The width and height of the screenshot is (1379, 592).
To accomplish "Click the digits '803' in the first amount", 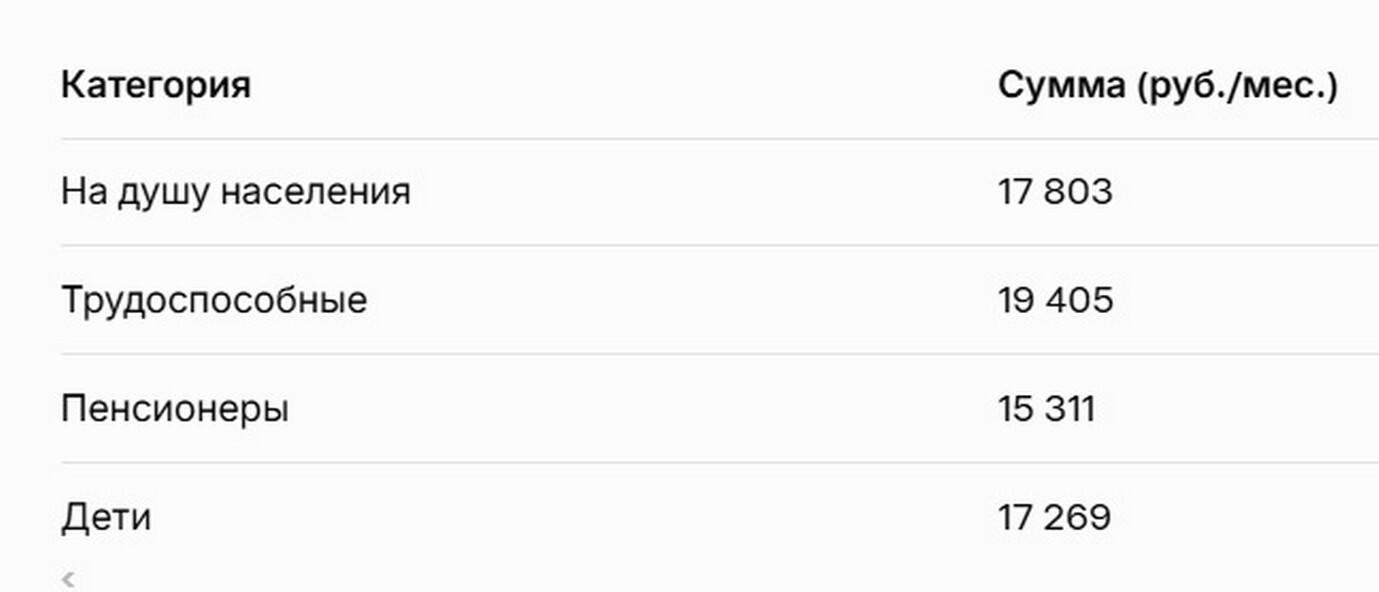I will [1078, 191].
